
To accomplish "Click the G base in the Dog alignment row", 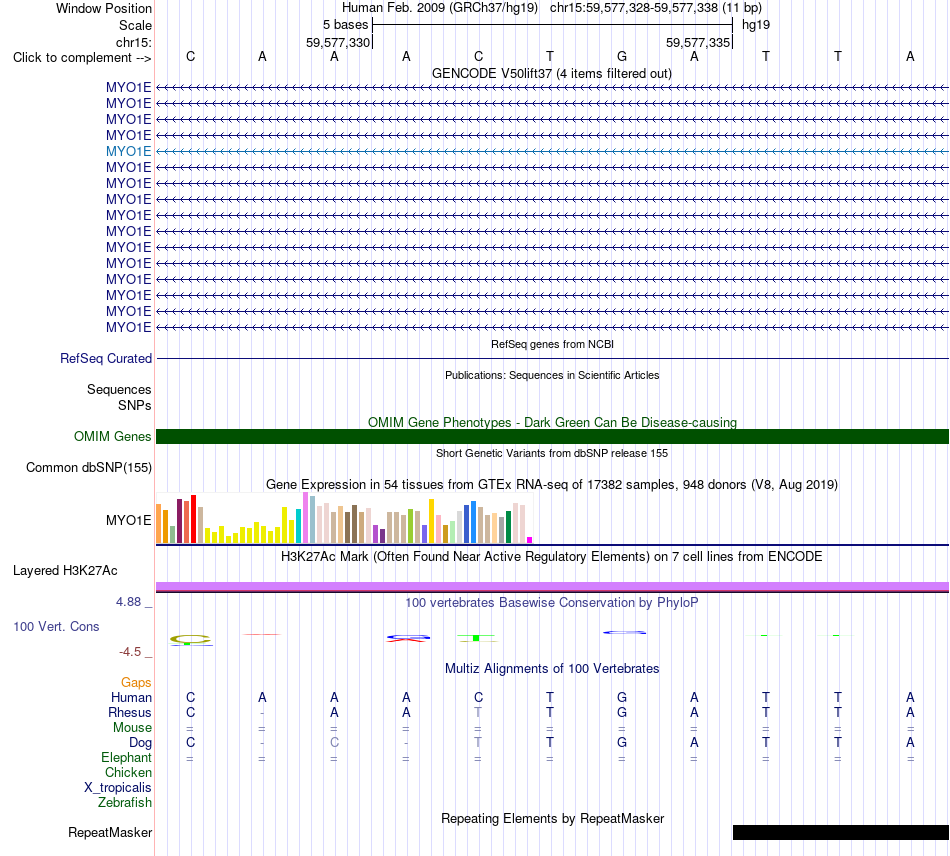I will pyautogui.click(x=622, y=743).
